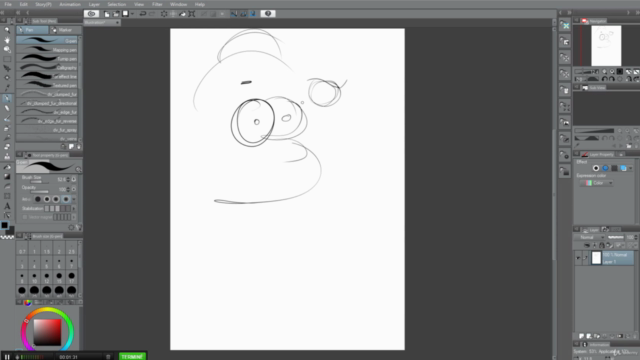Screen dimensions: 640x360
Task: Open the canvas tab dropdown arrow
Action: click(x=117, y=23)
